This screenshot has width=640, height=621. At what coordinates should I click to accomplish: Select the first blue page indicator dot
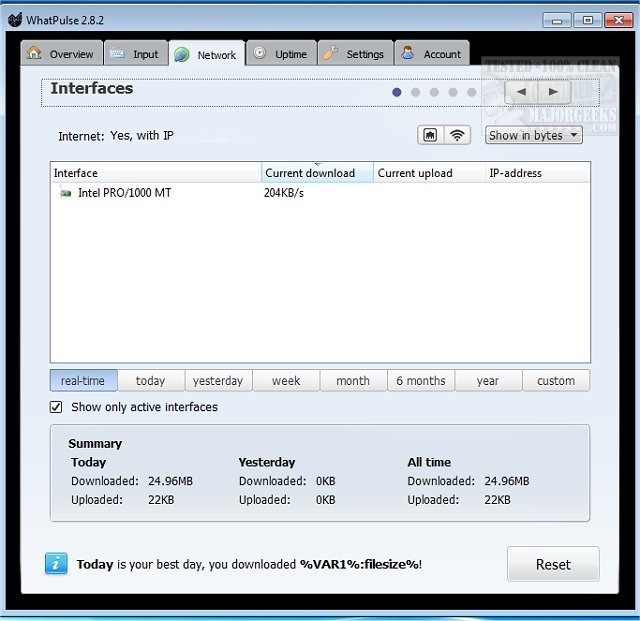click(x=396, y=92)
